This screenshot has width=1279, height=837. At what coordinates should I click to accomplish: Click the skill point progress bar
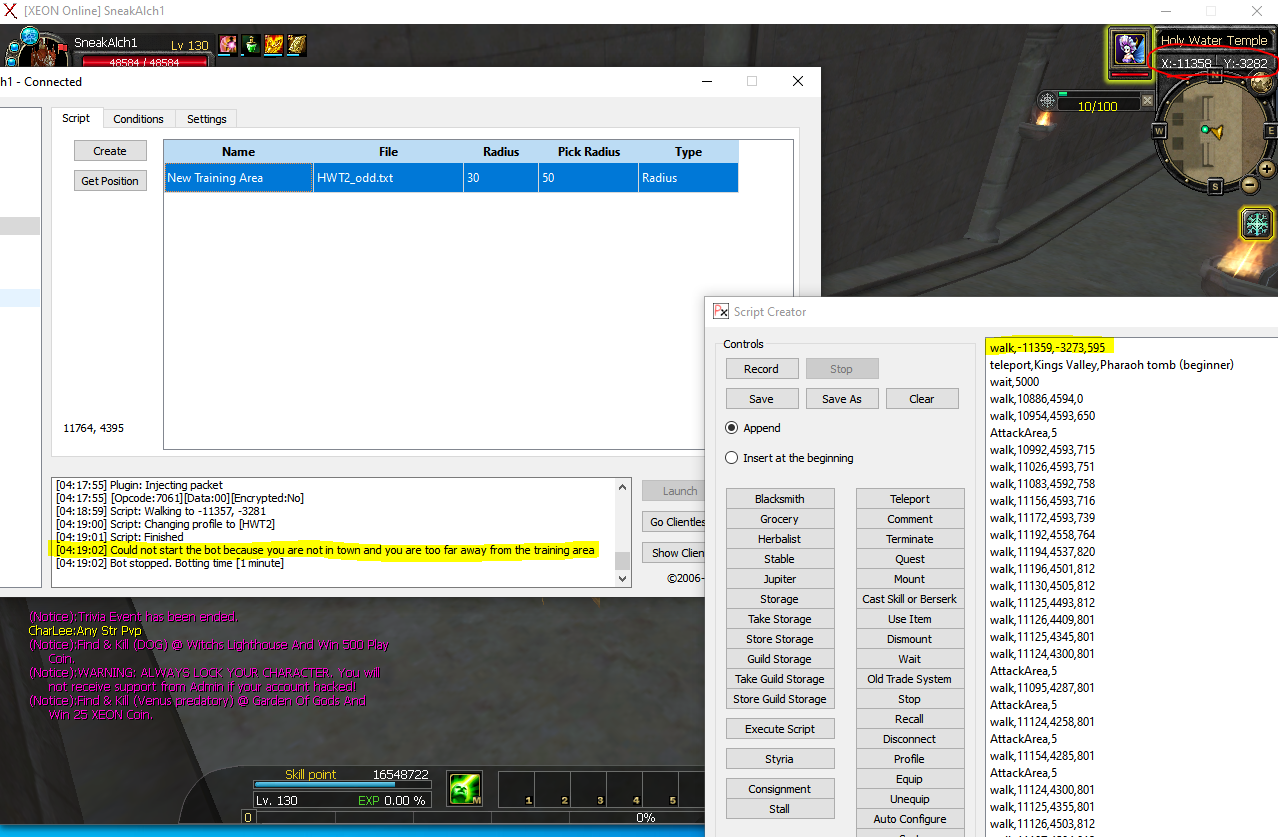(325, 786)
